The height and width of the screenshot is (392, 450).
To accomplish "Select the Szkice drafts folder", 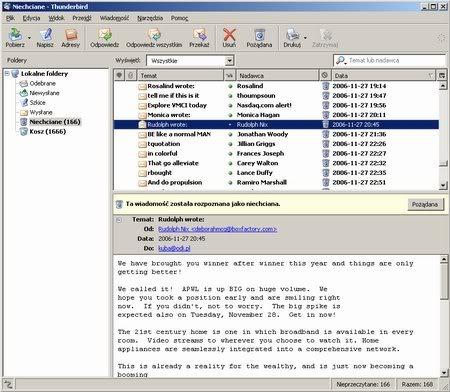I will click(x=33, y=103).
